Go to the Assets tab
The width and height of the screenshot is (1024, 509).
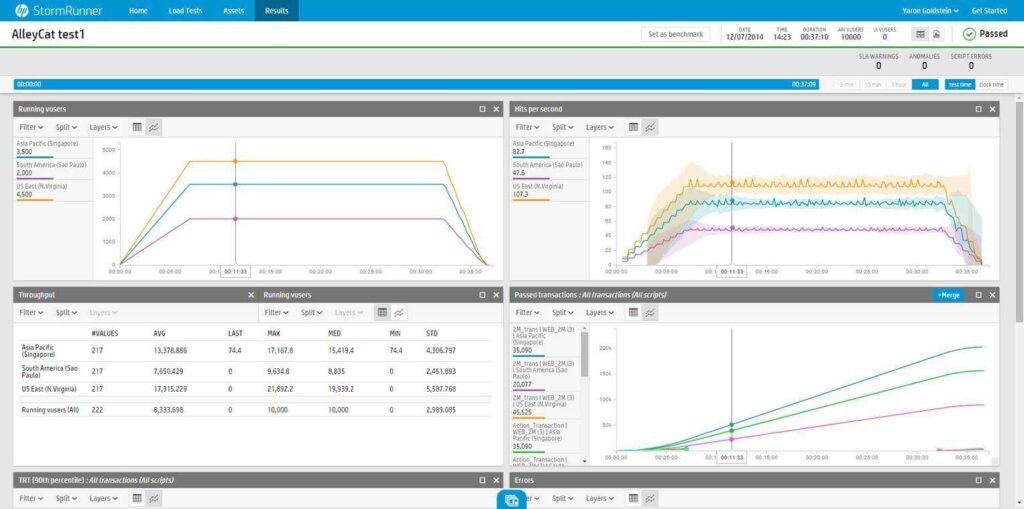coord(234,10)
